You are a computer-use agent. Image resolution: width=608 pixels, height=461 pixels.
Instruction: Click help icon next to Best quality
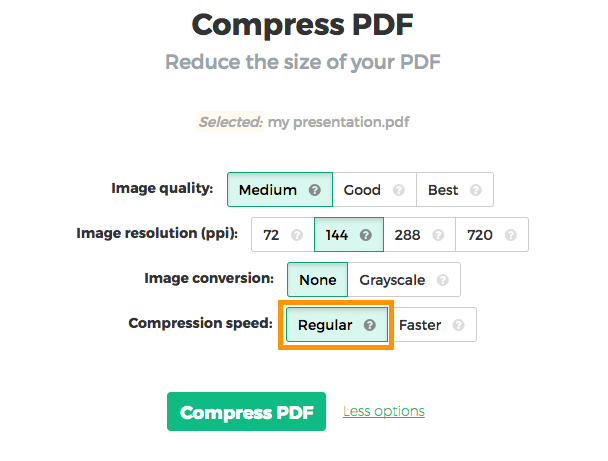click(475, 190)
